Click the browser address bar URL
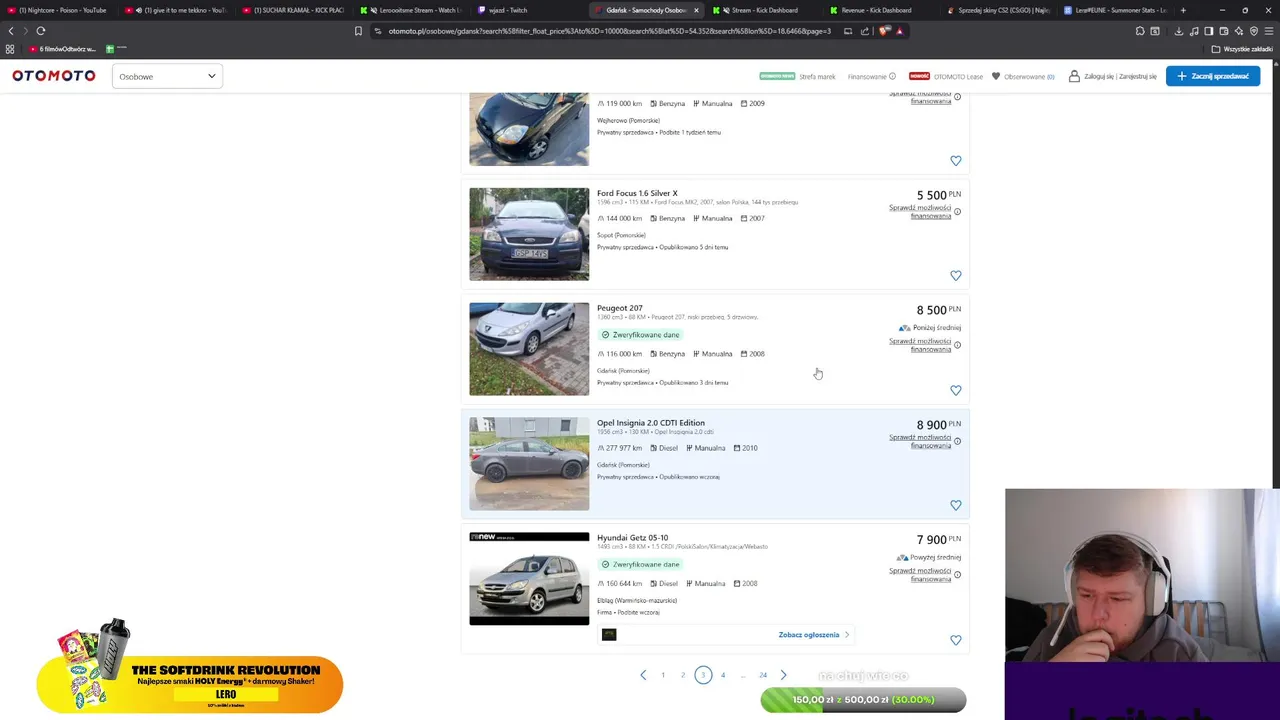Viewport: 1280px width, 720px height. [x=610, y=31]
